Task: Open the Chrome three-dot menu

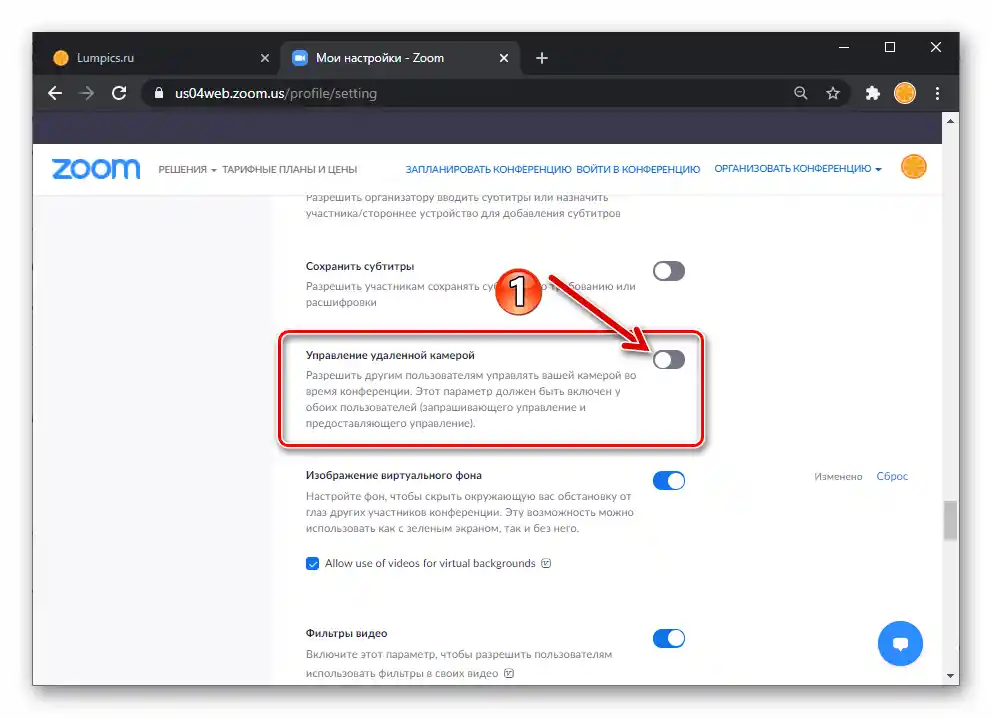Action: click(937, 93)
